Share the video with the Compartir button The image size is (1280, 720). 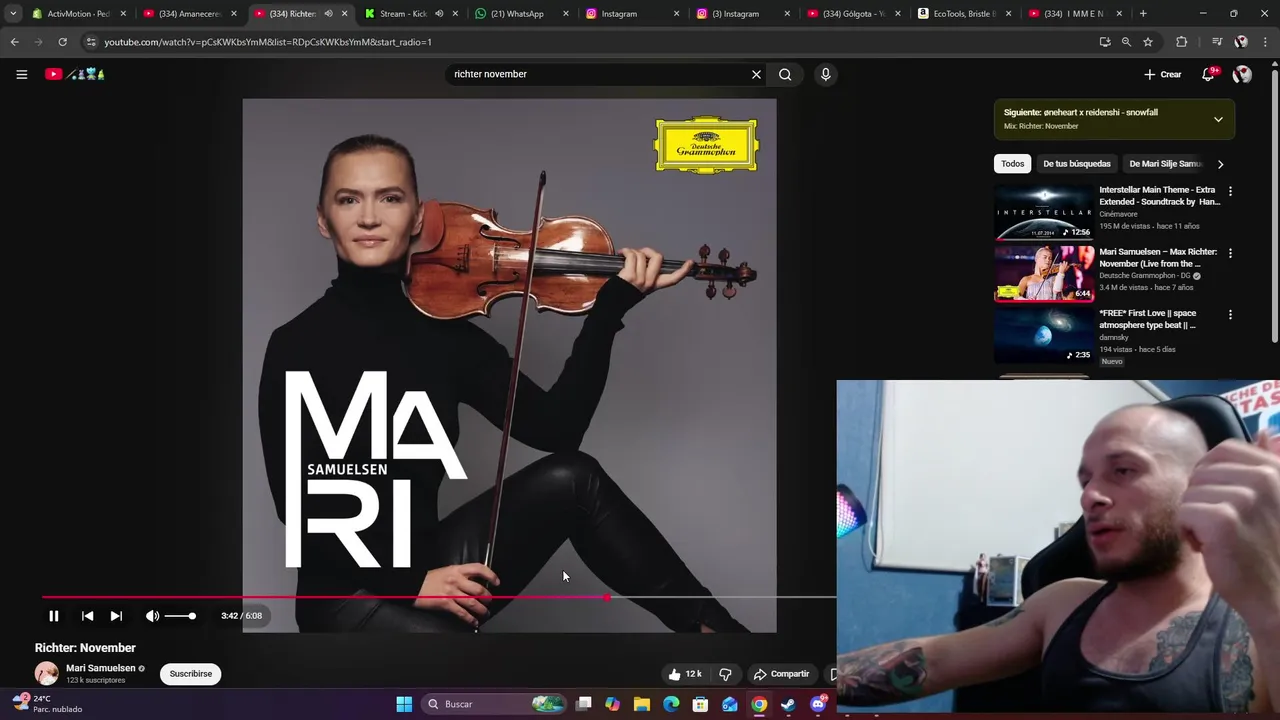coord(781,674)
